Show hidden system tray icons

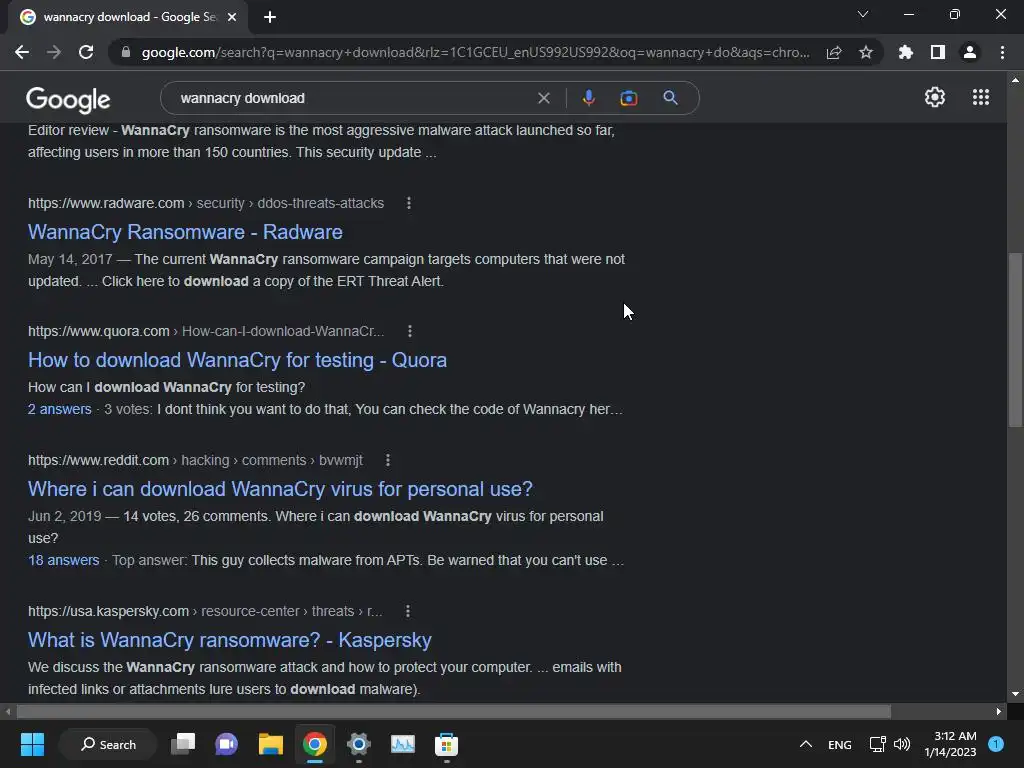(x=806, y=744)
